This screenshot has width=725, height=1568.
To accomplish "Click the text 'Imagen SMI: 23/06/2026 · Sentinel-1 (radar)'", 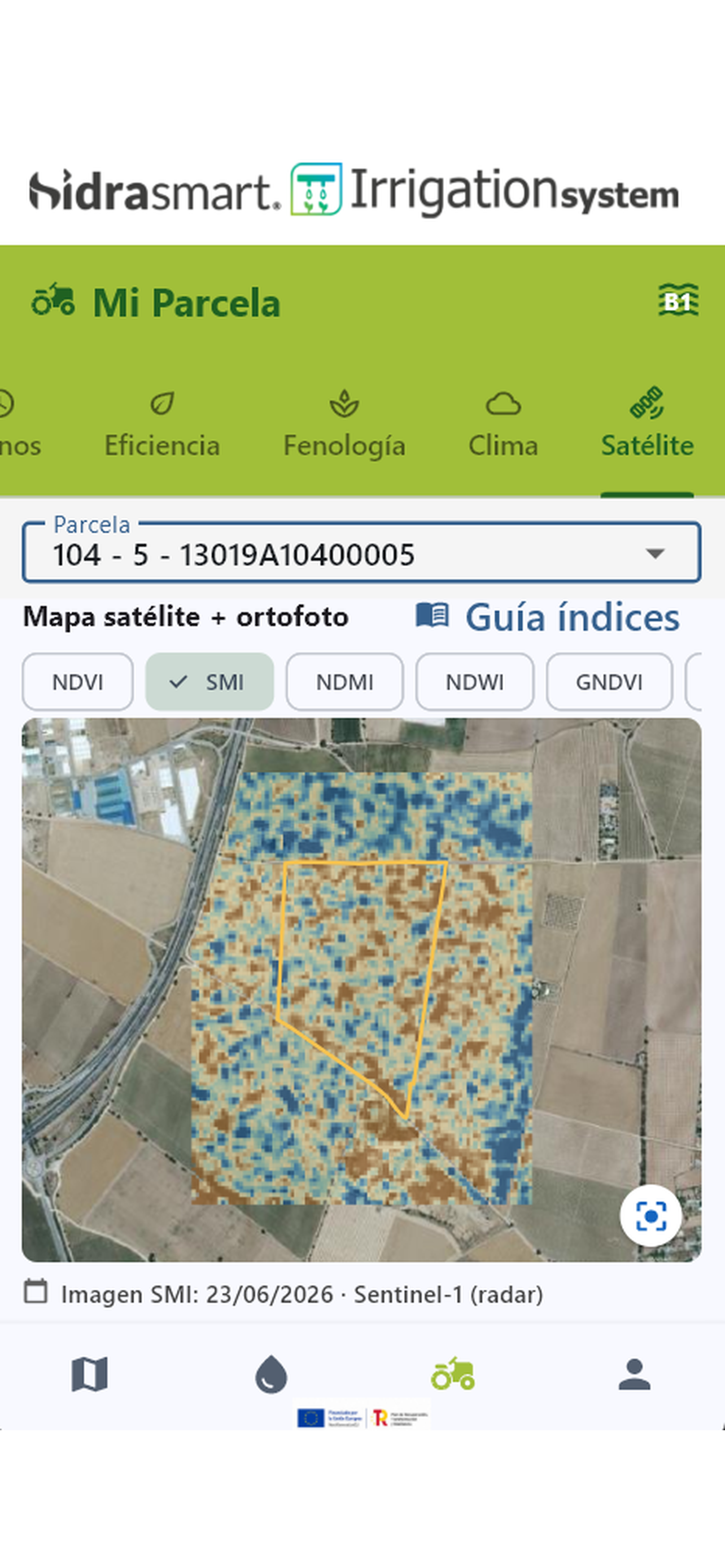I will click(x=302, y=1294).
